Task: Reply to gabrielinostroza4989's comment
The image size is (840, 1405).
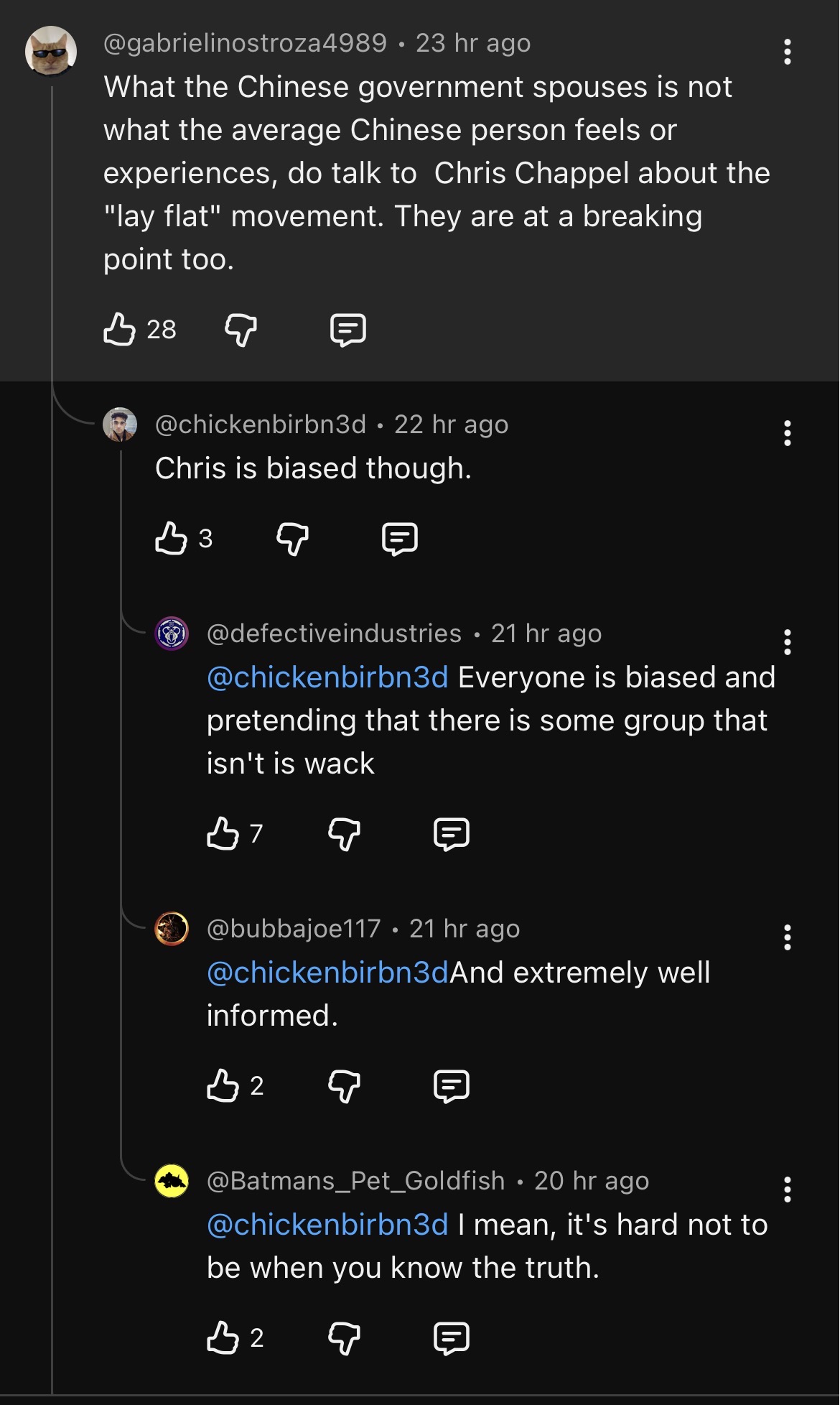Action: (348, 330)
